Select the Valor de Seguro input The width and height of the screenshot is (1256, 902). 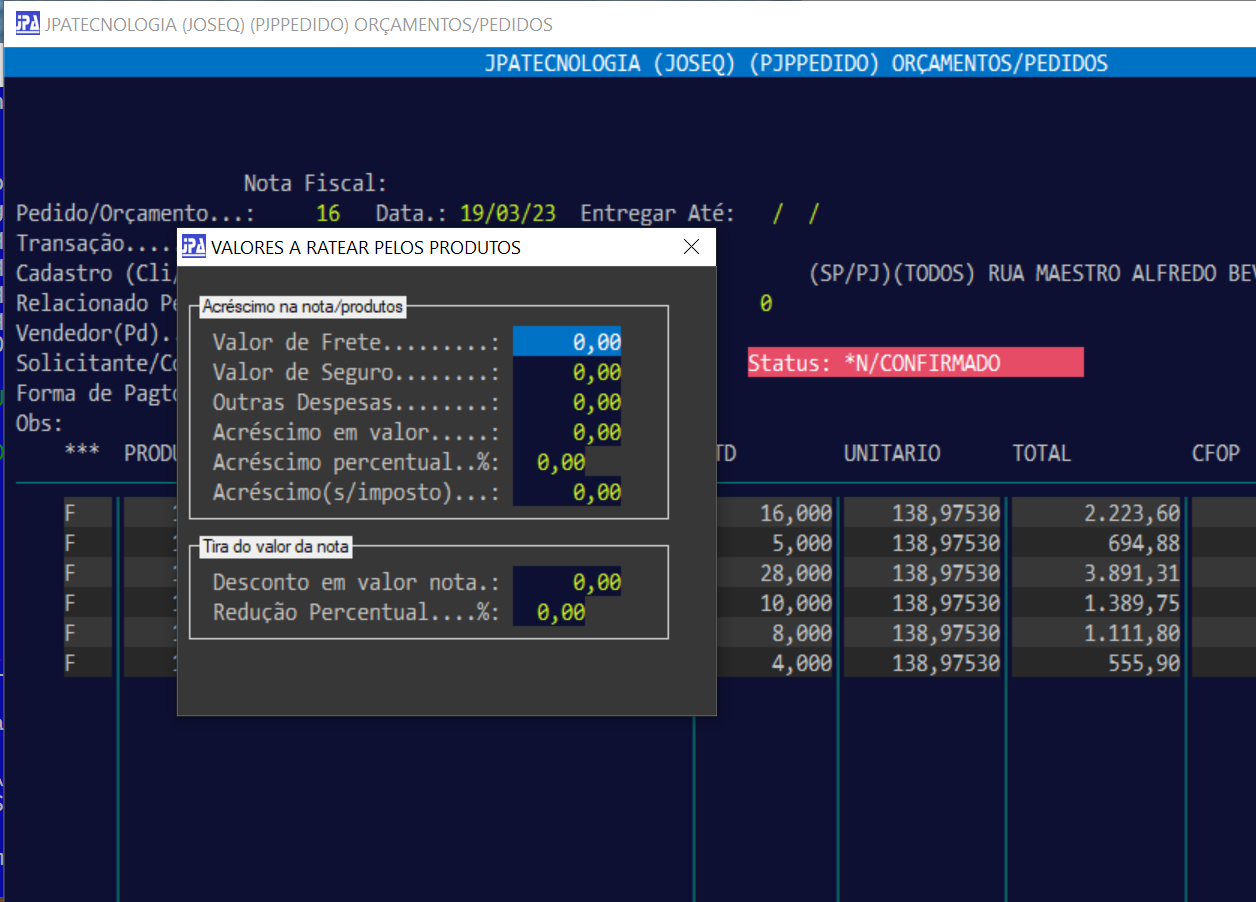(567, 373)
